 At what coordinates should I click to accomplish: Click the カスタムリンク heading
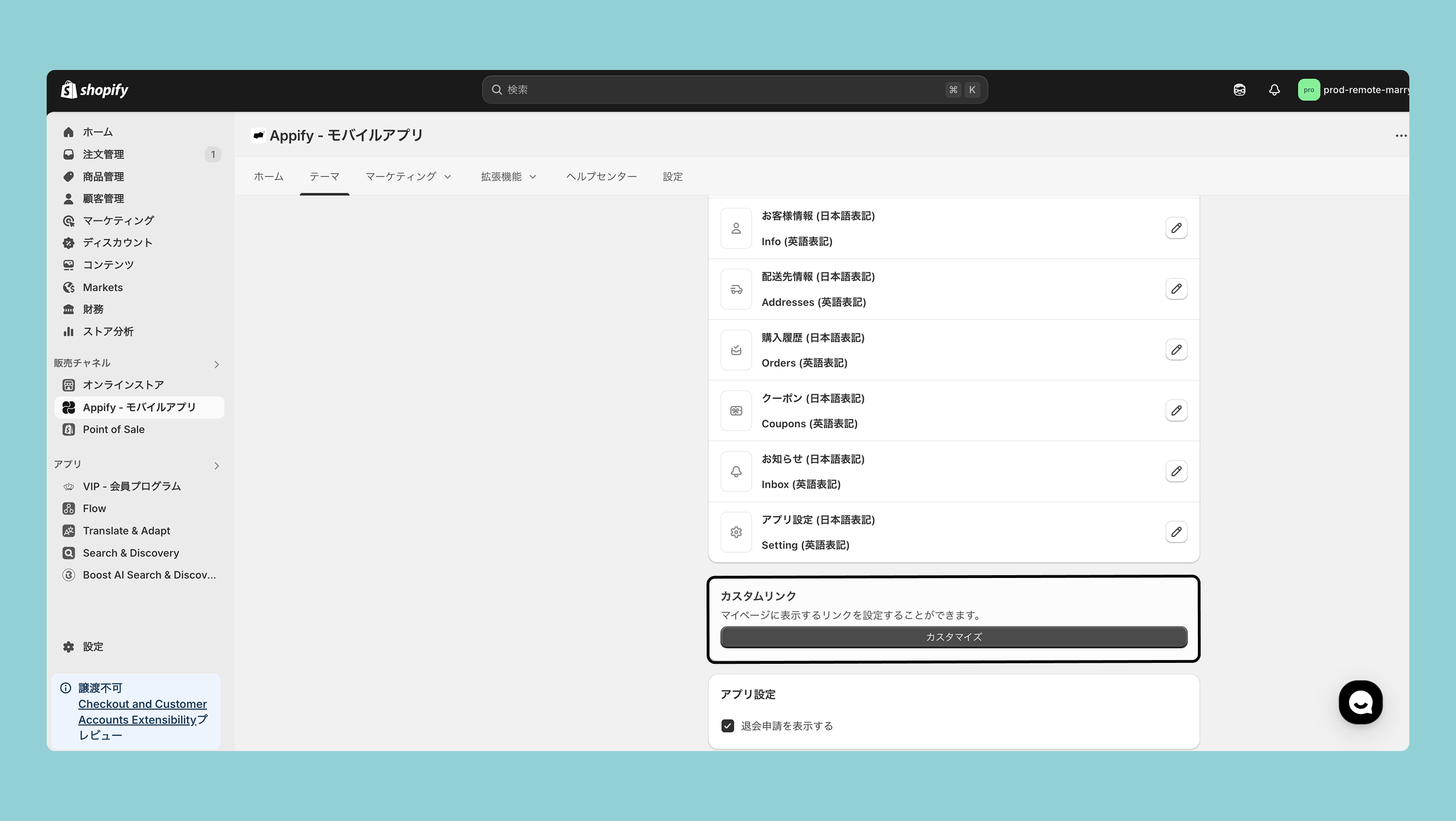tap(758, 596)
